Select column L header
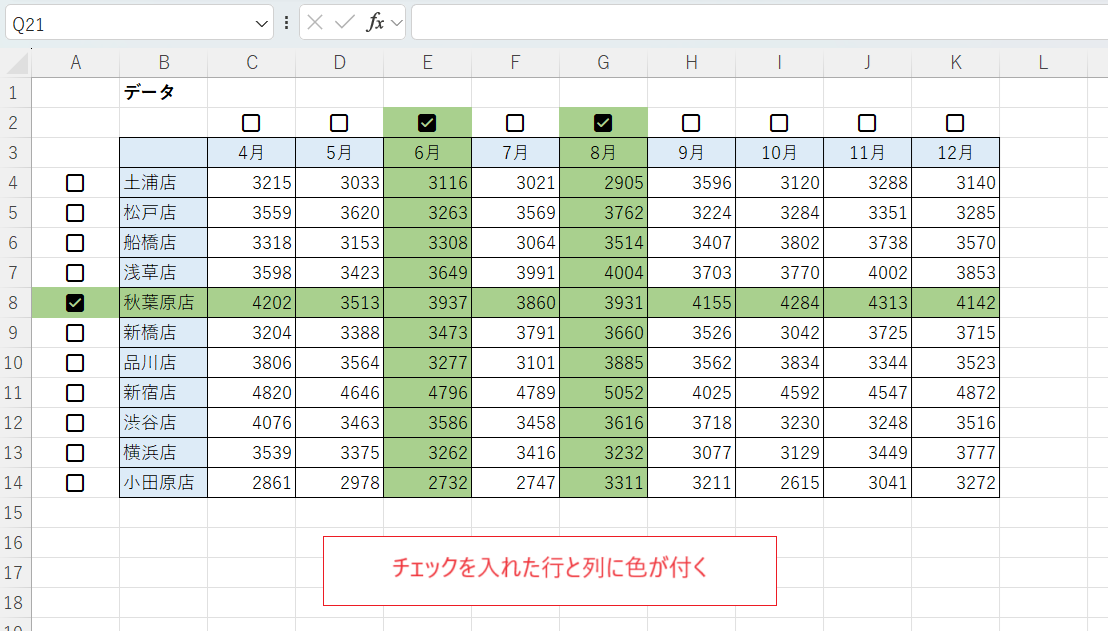1108x631 pixels. (1043, 63)
